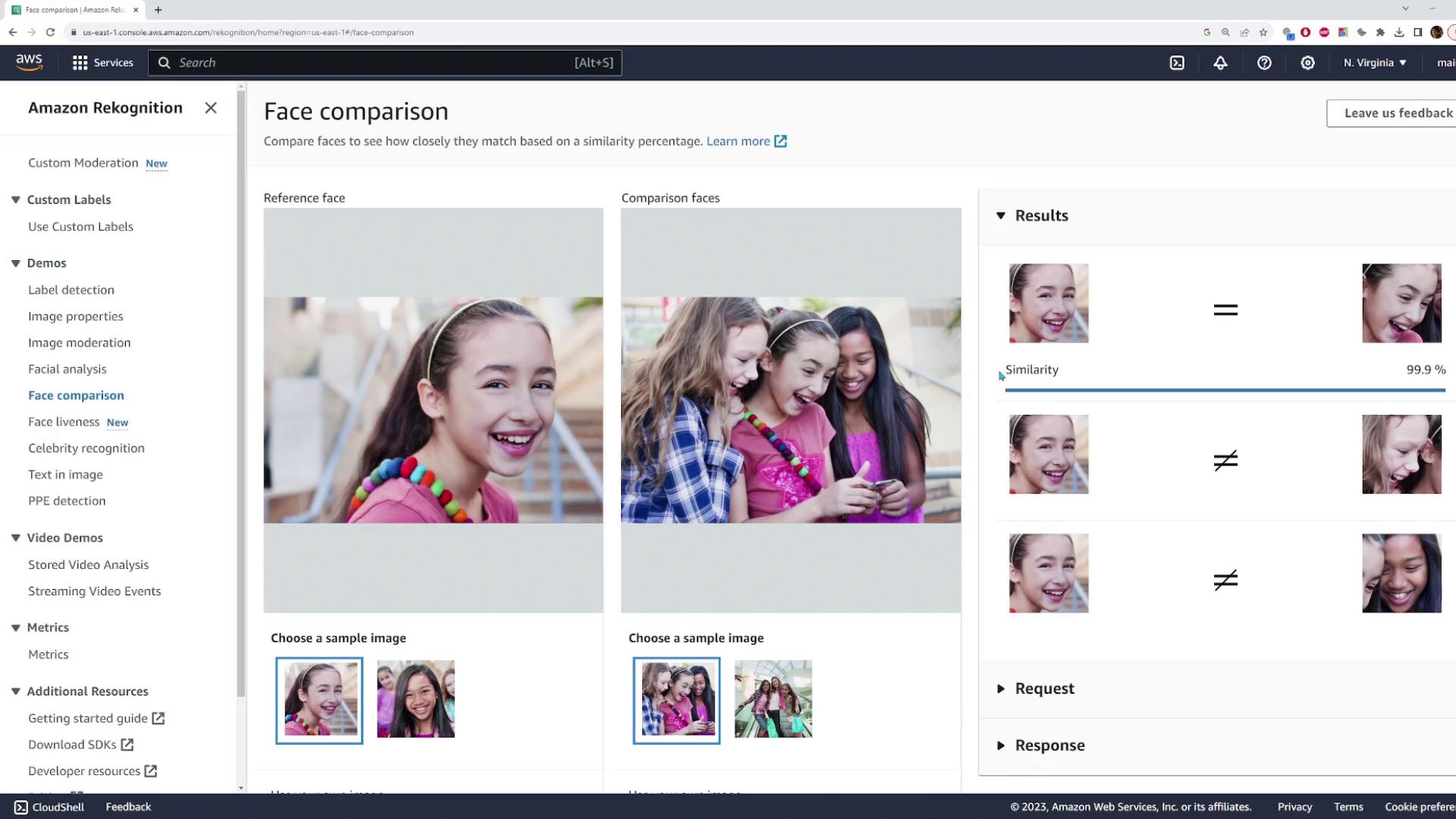The image size is (1456, 819).
Task: Open the notifications bell icon
Action: point(1220,63)
